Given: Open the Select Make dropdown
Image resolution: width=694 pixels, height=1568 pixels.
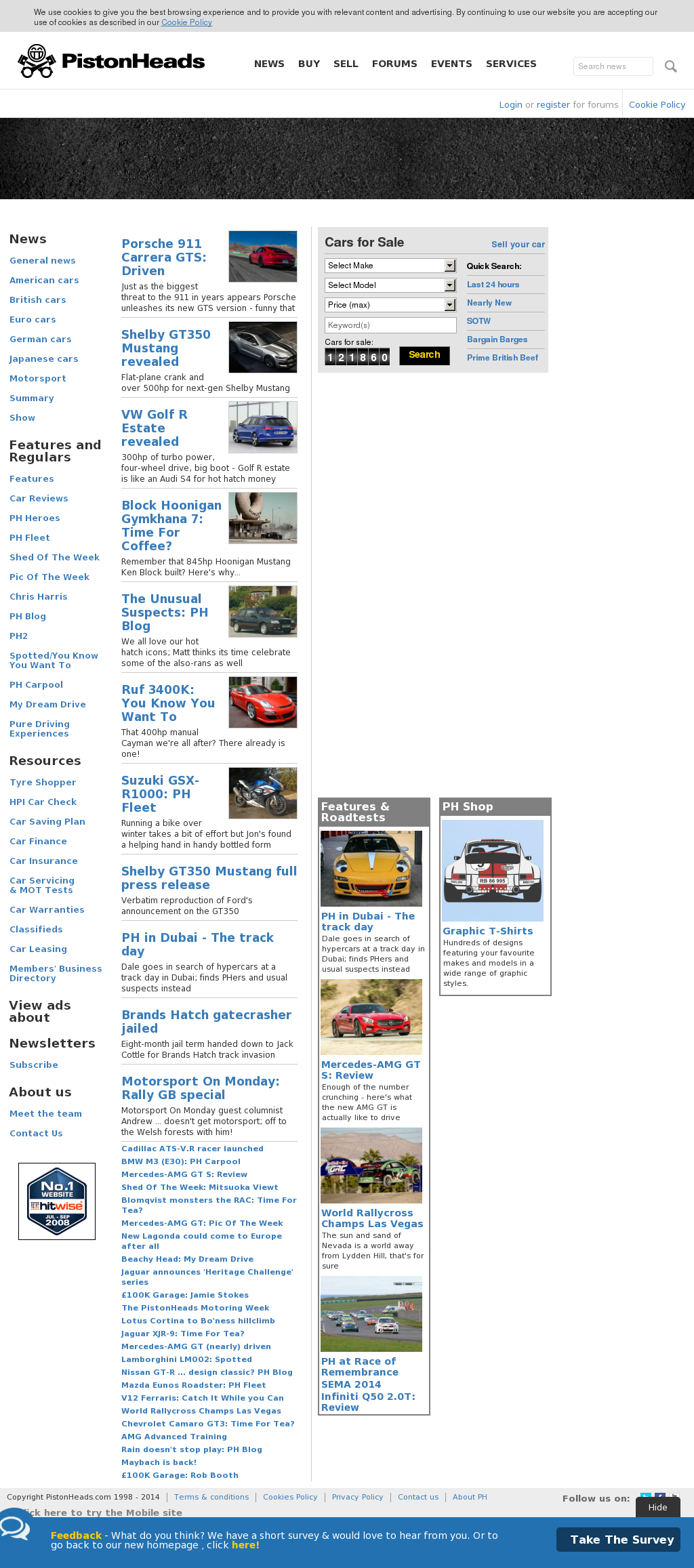Looking at the screenshot, I should 390,266.
